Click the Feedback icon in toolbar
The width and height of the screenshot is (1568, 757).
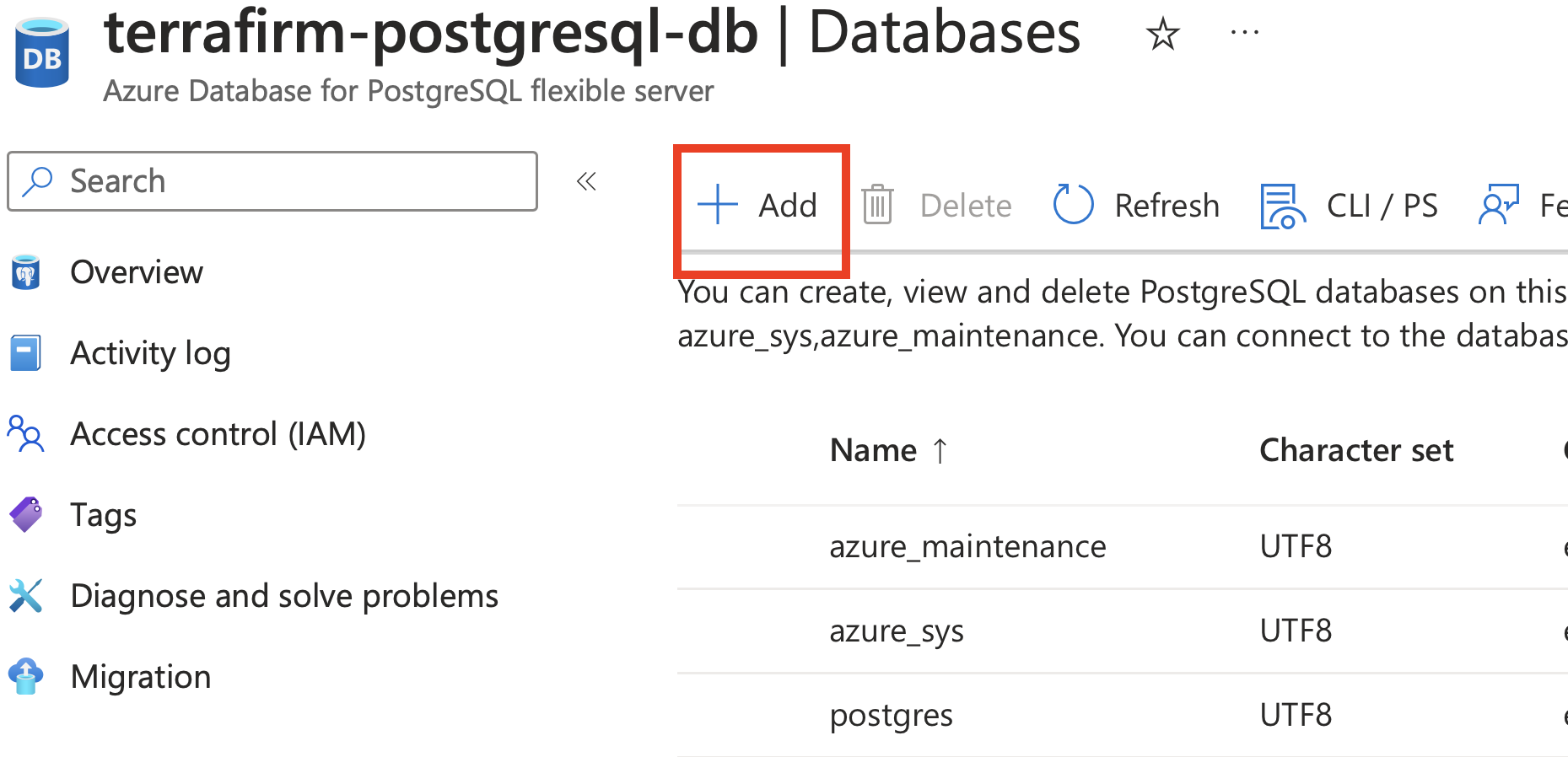pos(1499,206)
